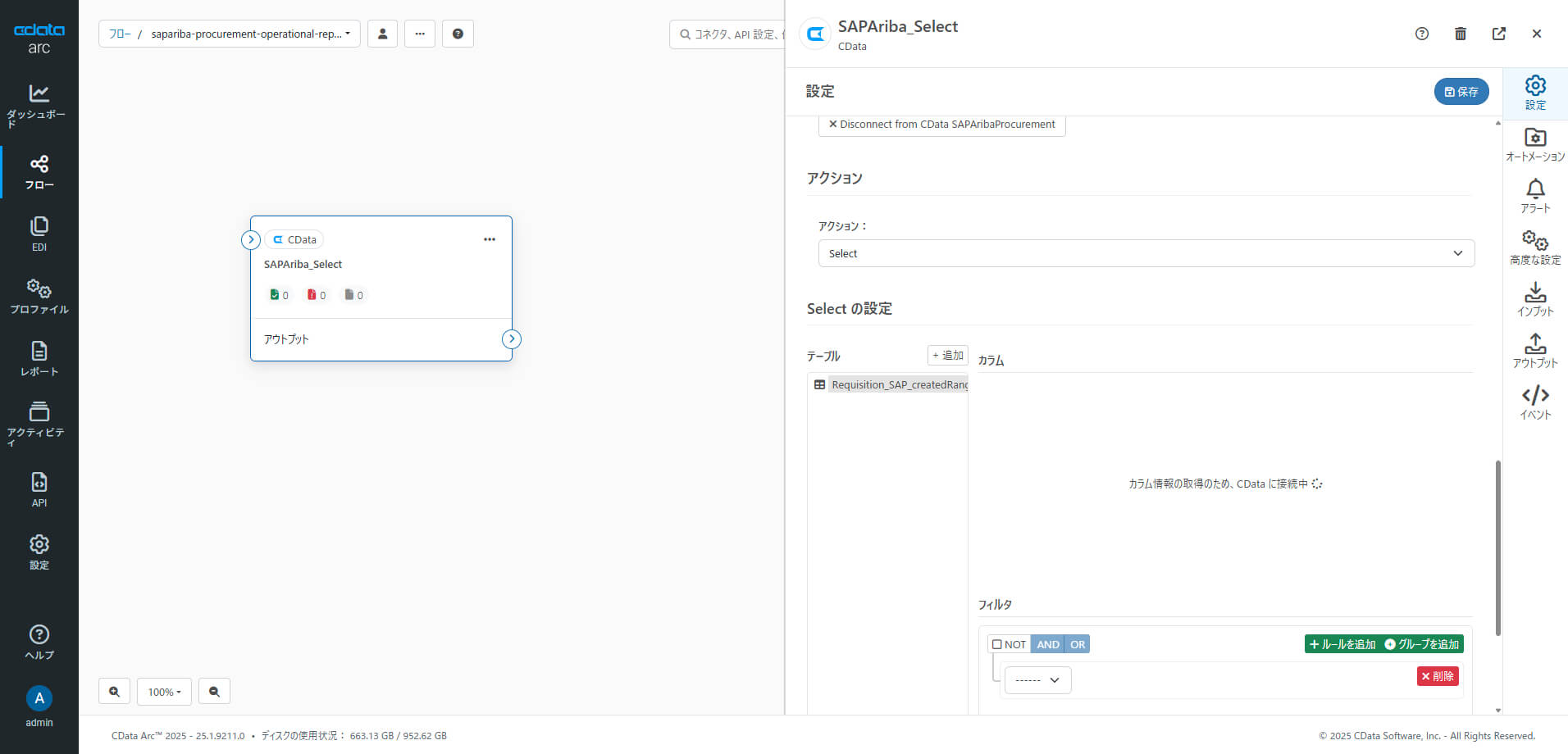Screen dimensions: 1568x754
Task: Open the ヘルプ help sidebar icon
Action: pyautogui.click(x=39, y=642)
